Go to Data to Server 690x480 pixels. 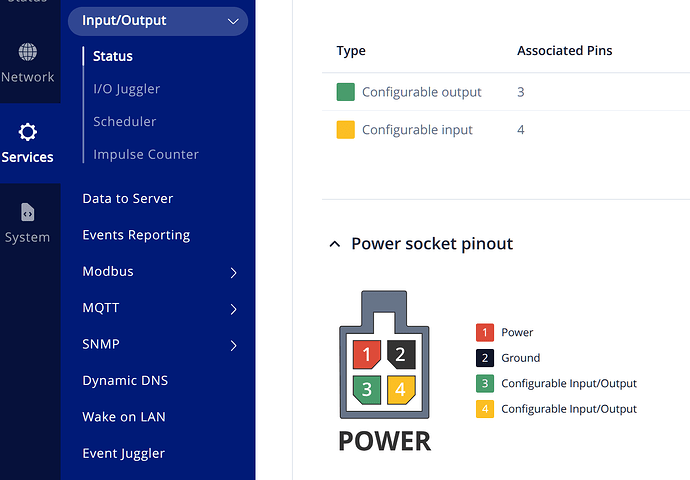[x=127, y=199]
